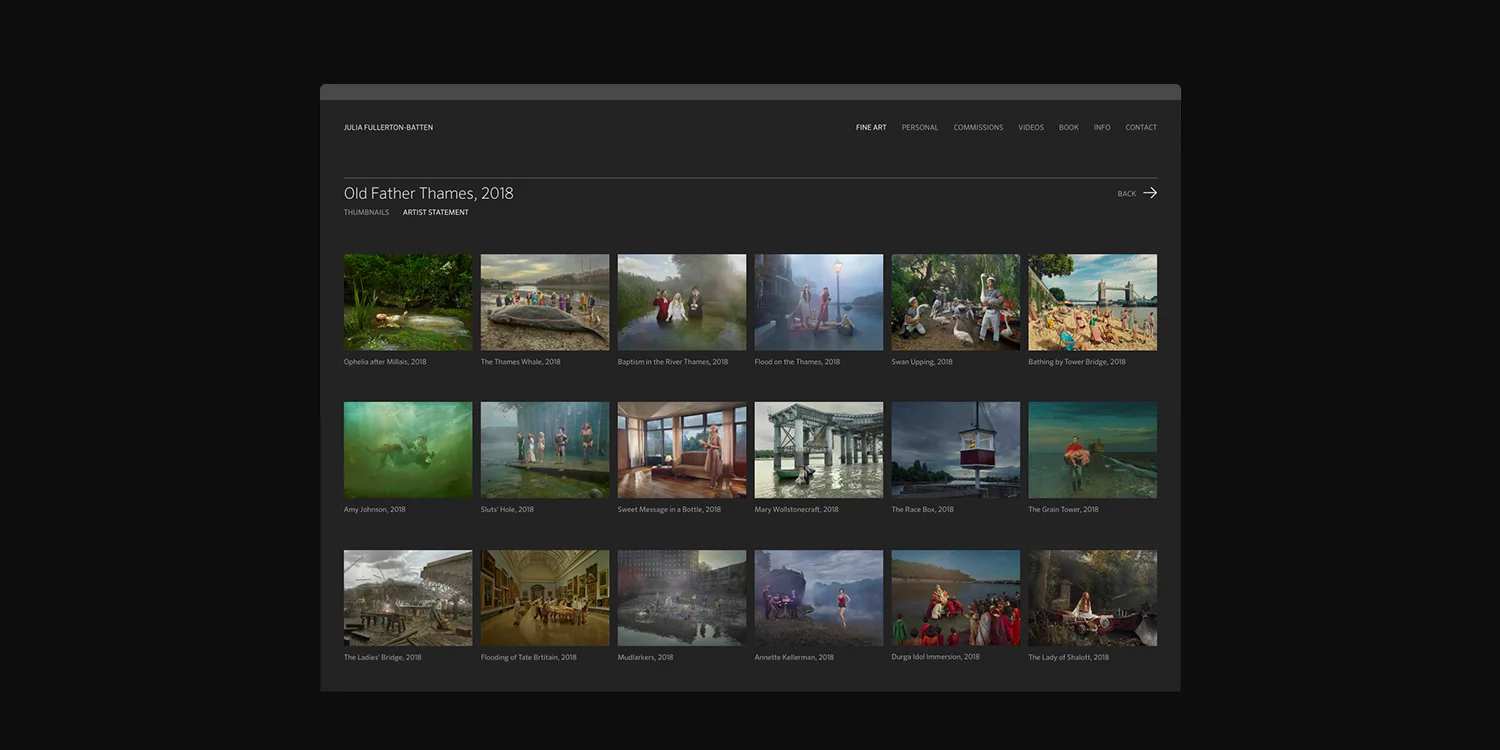This screenshot has width=1500, height=750.
Task: Click the 'Amy Johnson, 2018' caption
Action: [375, 510]
